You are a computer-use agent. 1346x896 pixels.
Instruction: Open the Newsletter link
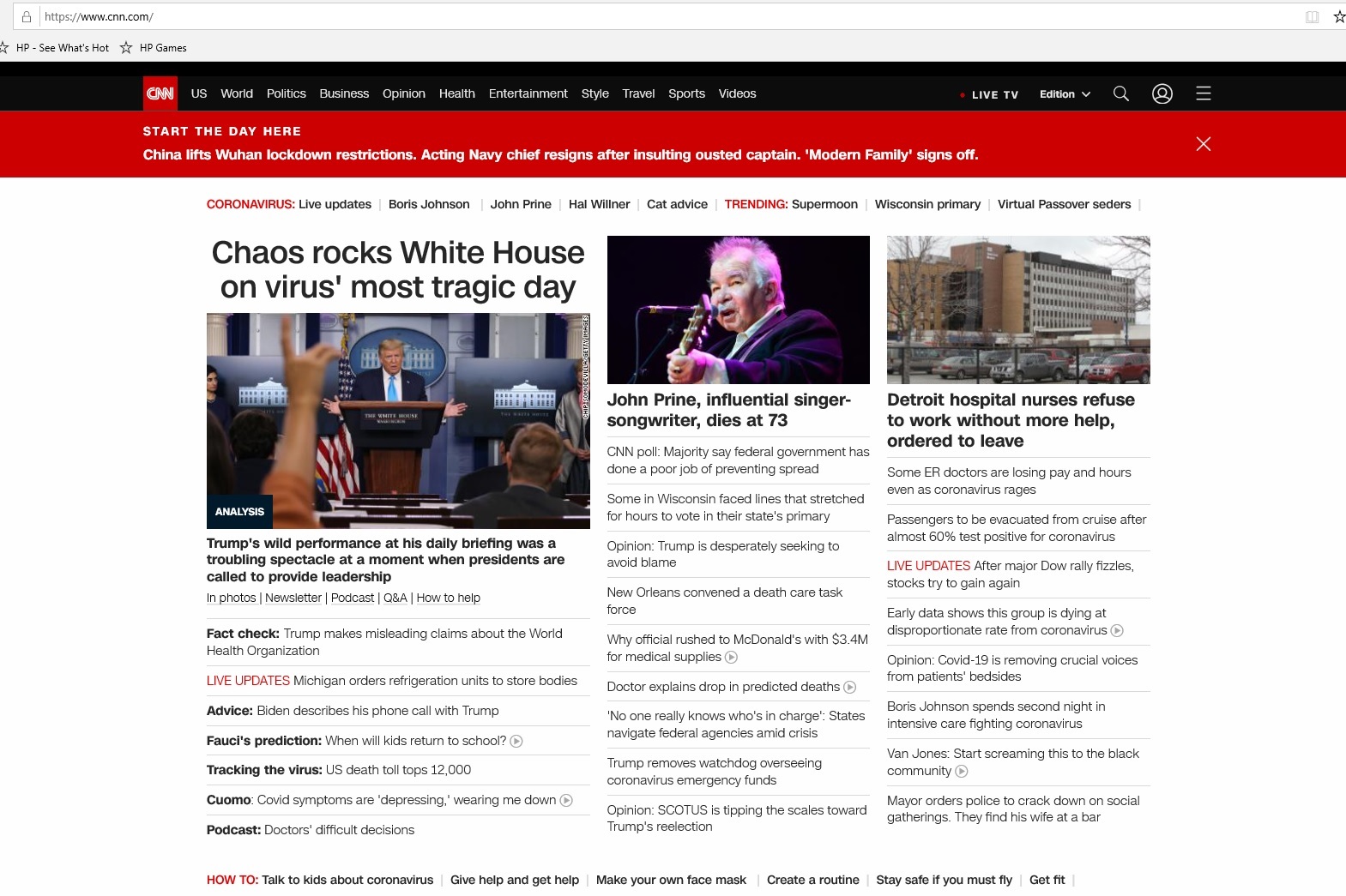(x=293, y=598)
